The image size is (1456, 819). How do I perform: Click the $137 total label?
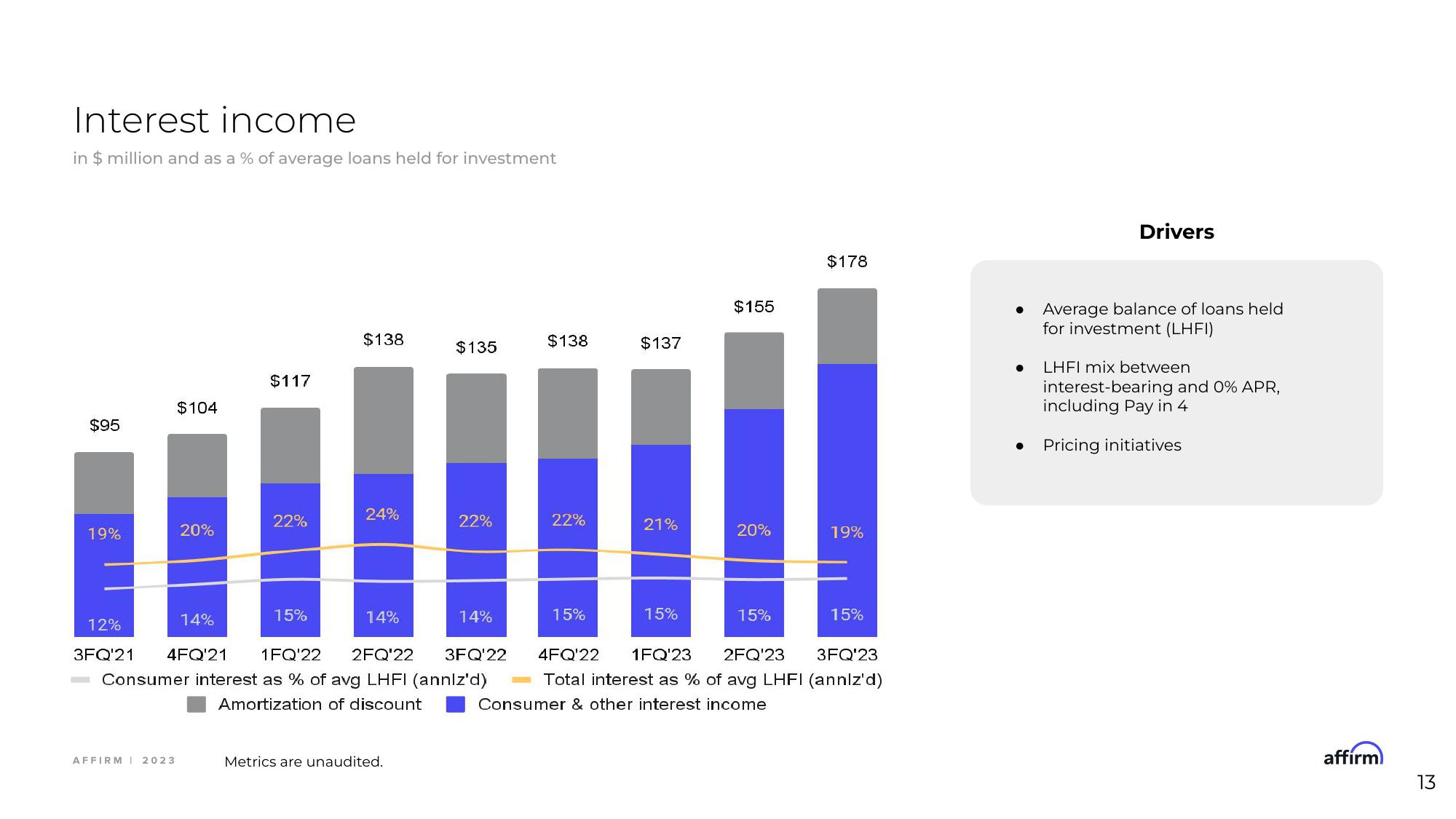click(660, 343)
